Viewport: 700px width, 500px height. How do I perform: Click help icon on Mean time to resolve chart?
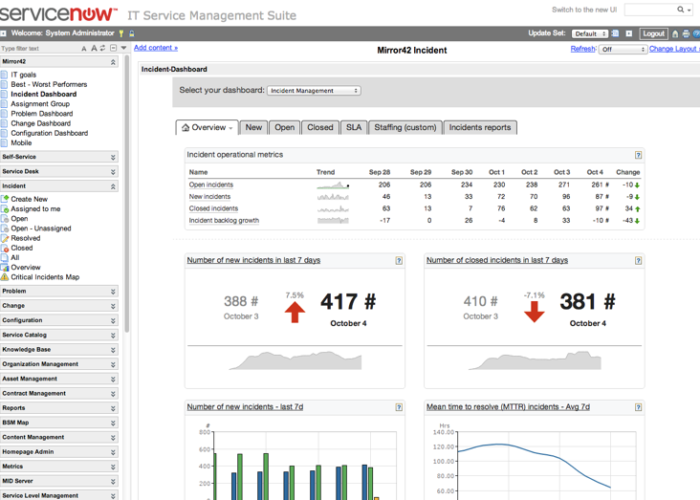[x=638, y=407]
